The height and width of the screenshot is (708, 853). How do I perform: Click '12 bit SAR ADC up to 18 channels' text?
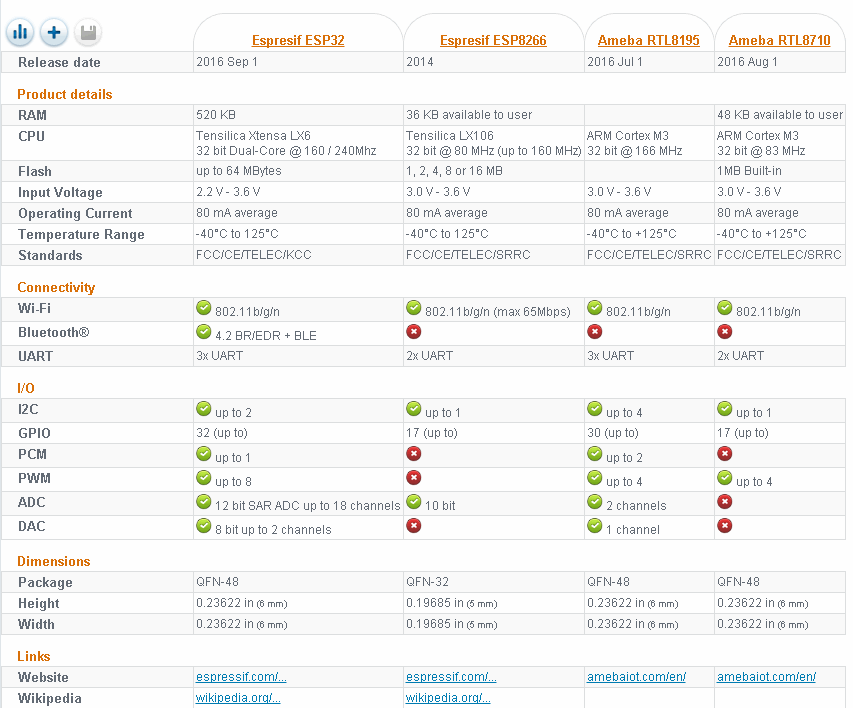307,506
